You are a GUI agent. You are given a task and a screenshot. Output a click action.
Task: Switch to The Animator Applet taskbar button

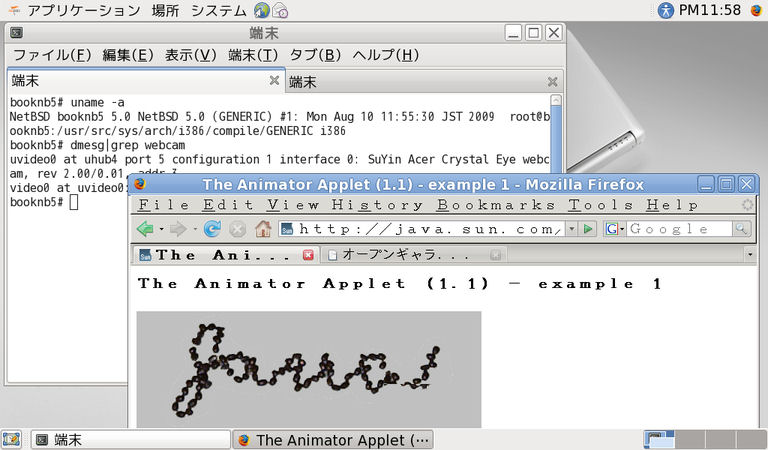[x=333, y=440]
